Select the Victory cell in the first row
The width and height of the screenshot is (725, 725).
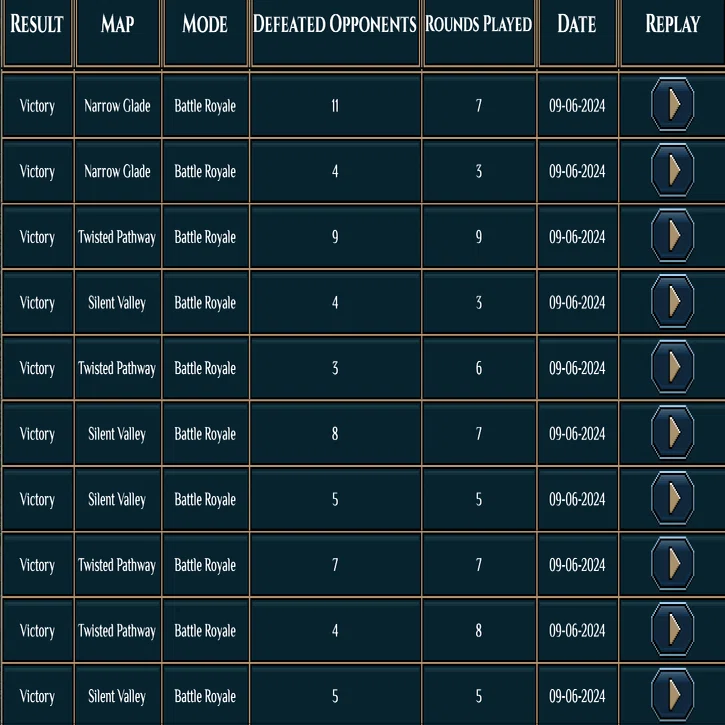click(37, 105)
